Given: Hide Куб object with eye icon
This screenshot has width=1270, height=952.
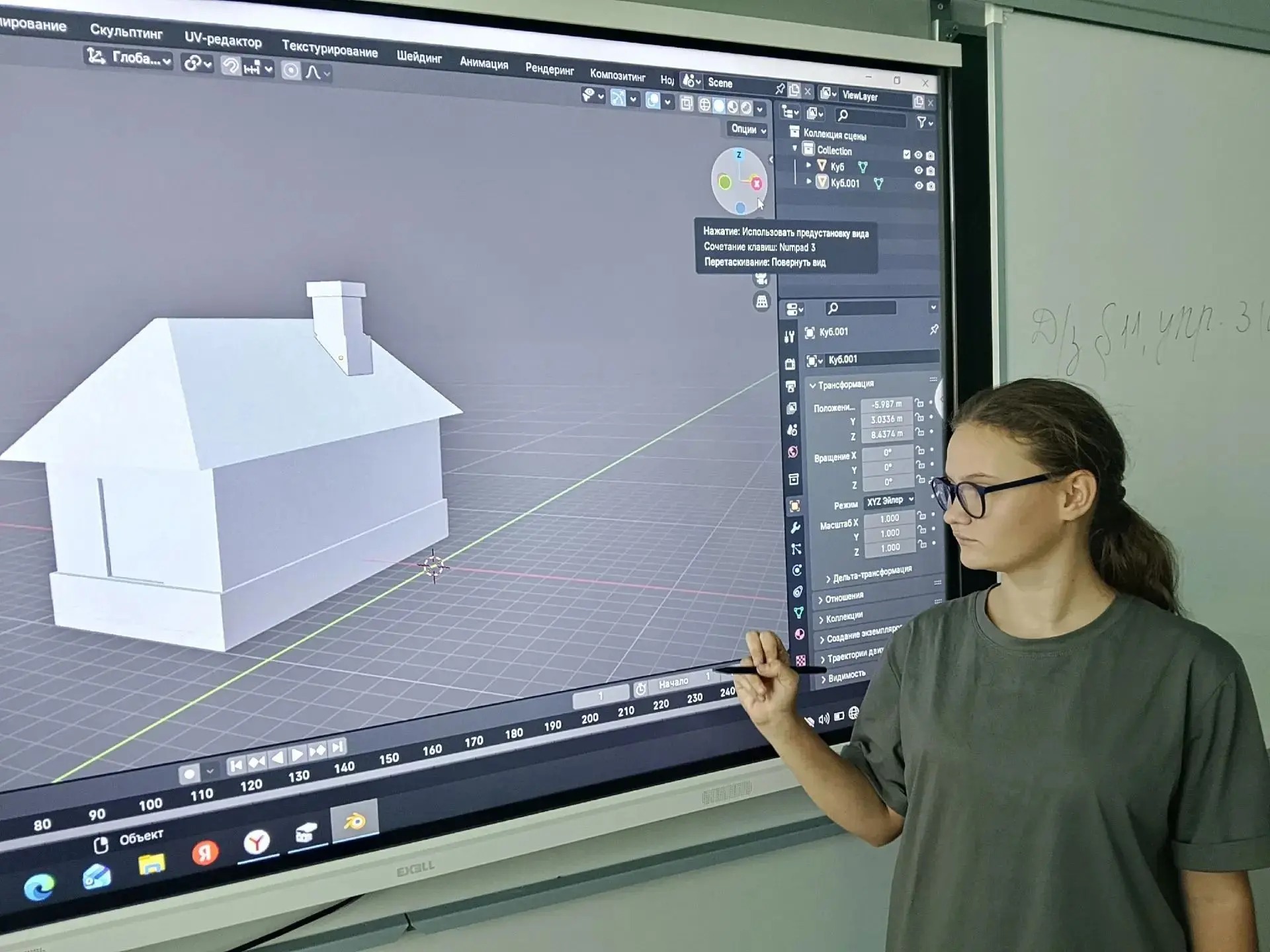Looking at the screenshot, I should tap(918, 171).
